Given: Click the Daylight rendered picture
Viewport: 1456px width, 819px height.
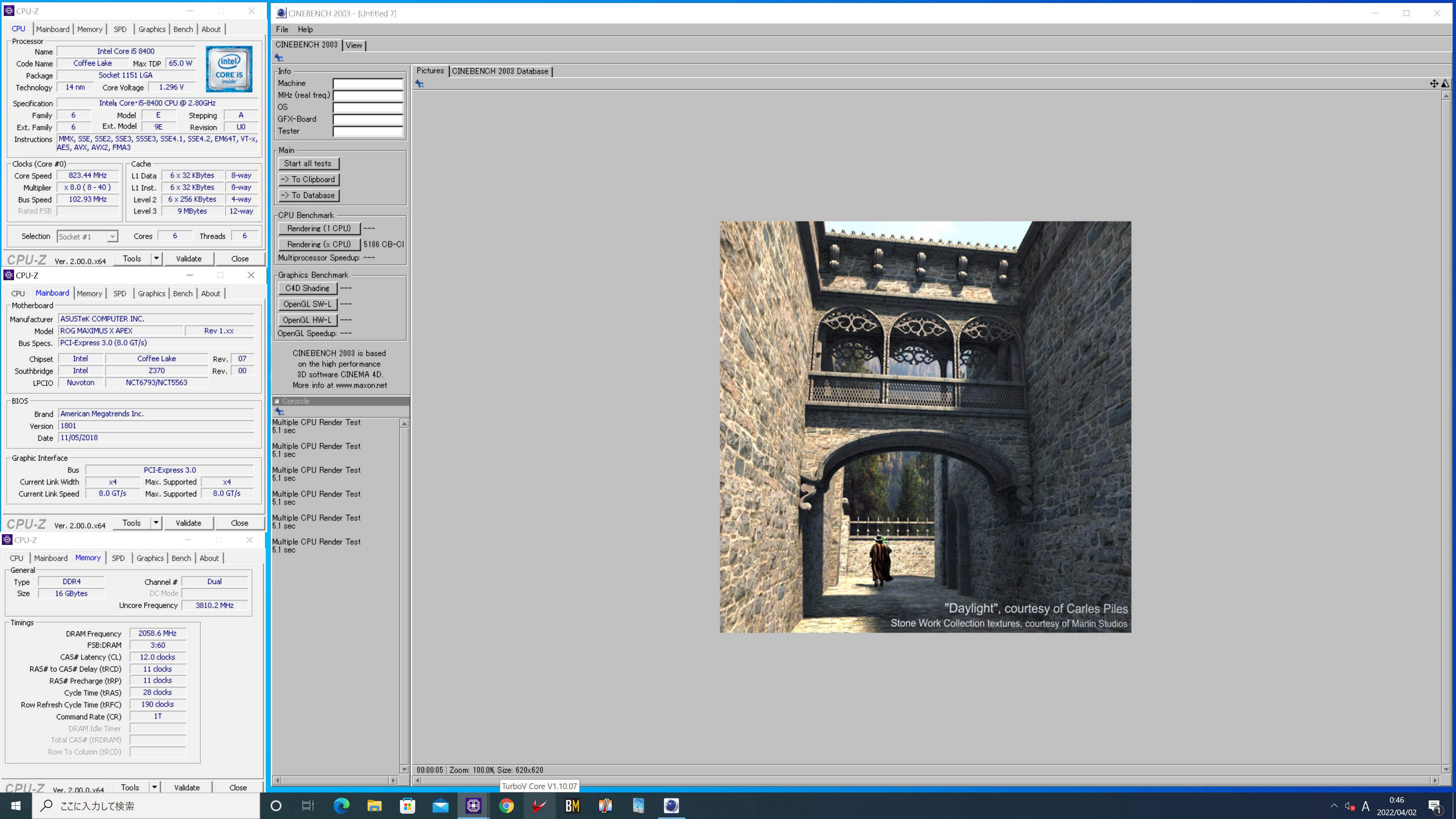Looking at the screenshot, I should tap(925, 427).
